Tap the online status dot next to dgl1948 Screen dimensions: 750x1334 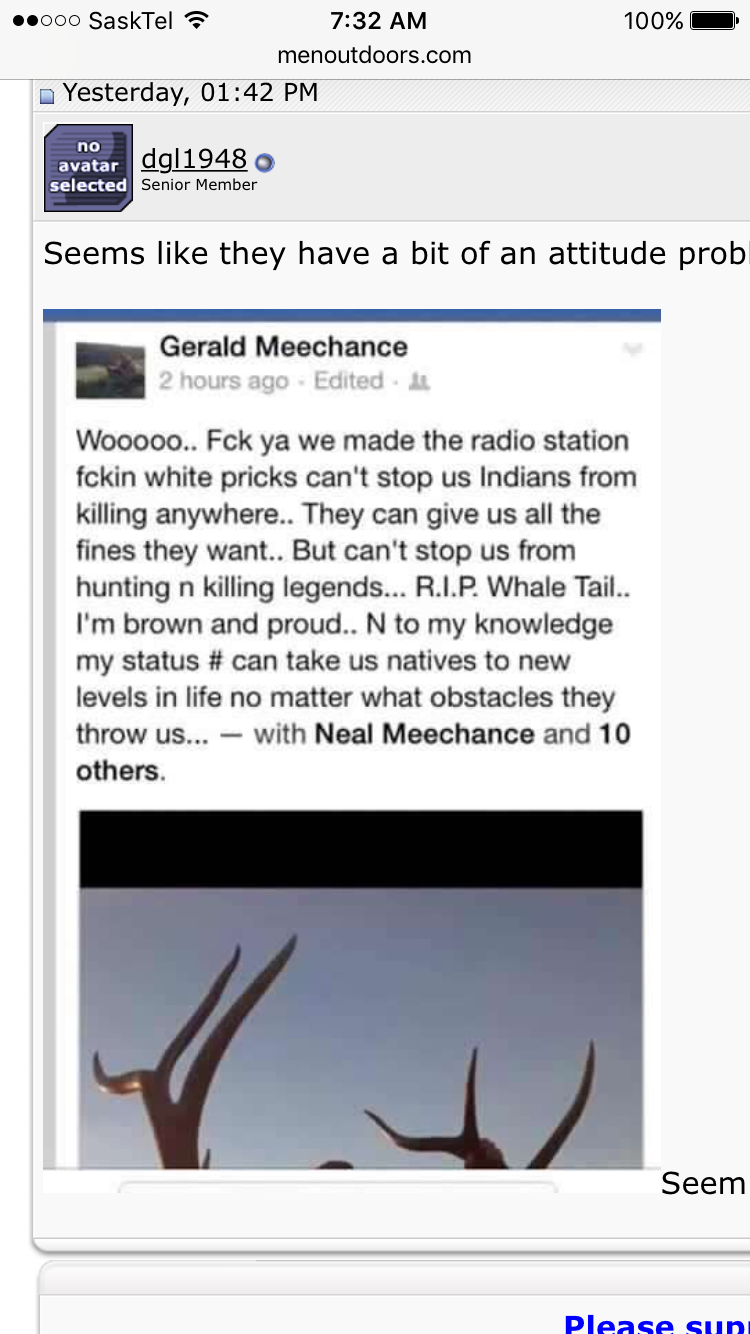point(264,162)
